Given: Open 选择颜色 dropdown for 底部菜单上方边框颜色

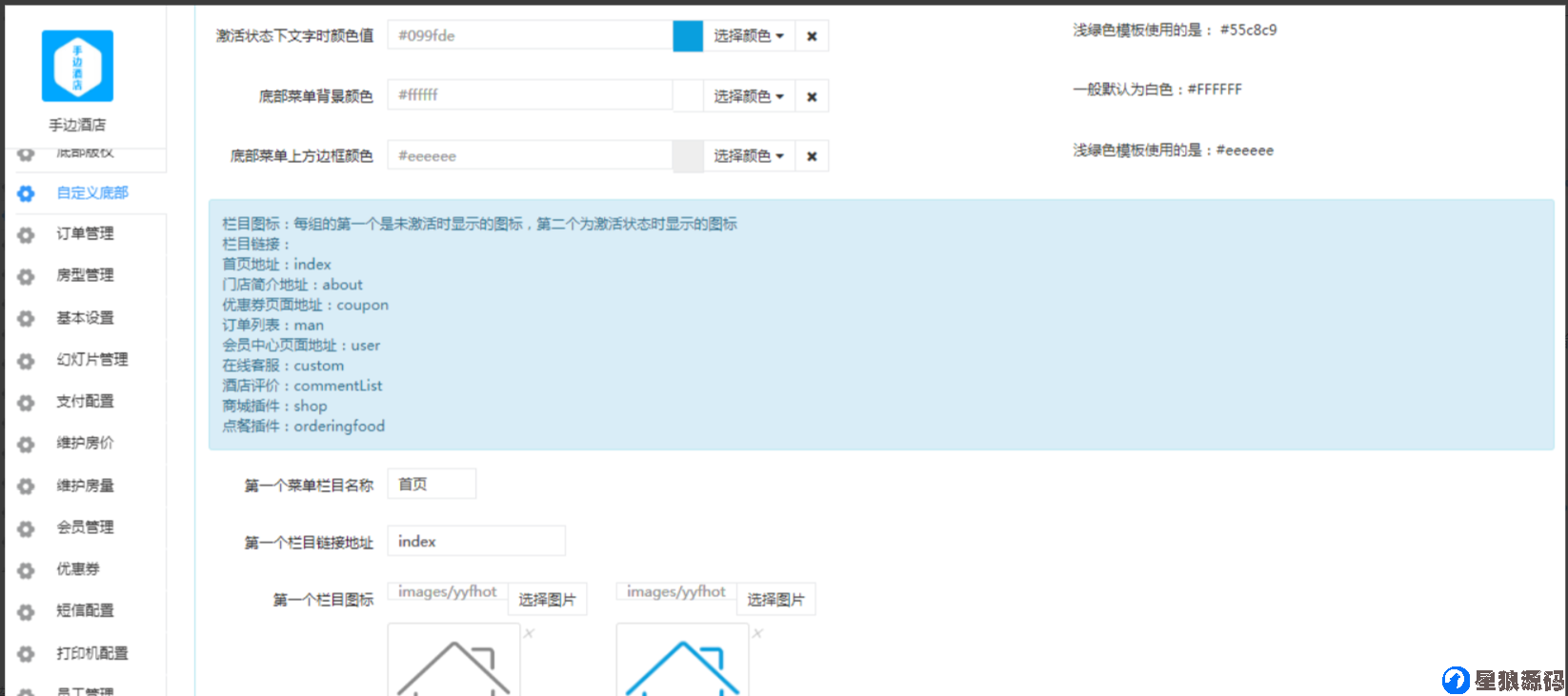Looking at the screenshot, I should tap(749, 156).
